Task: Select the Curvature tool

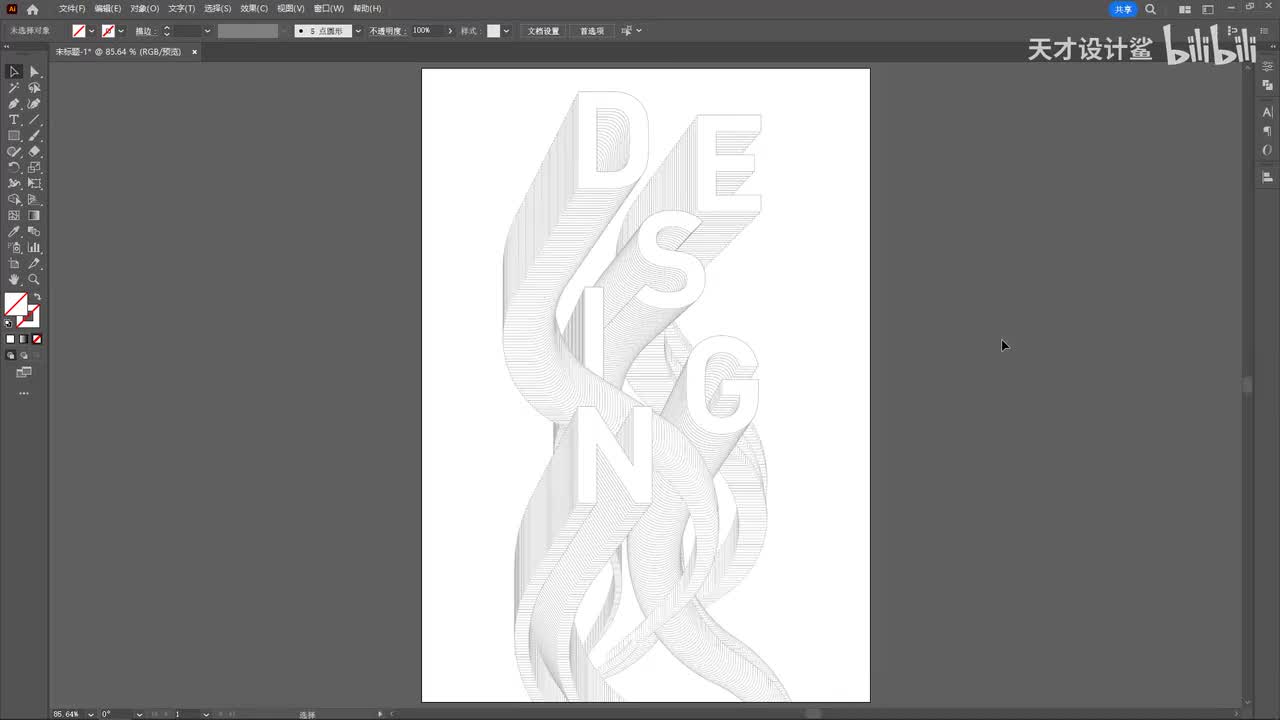Action: tap(34, 104)
